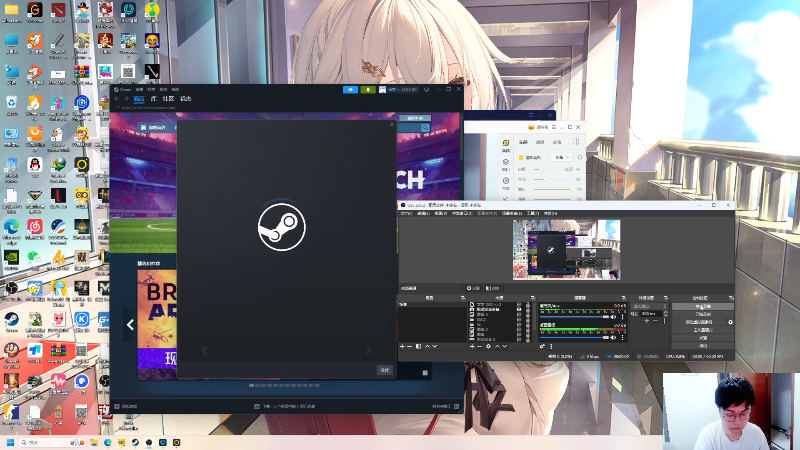This screenshot has height=450, width=800.
Task: Toggle lock of the topmost OBS source
Action: point(528,305)
